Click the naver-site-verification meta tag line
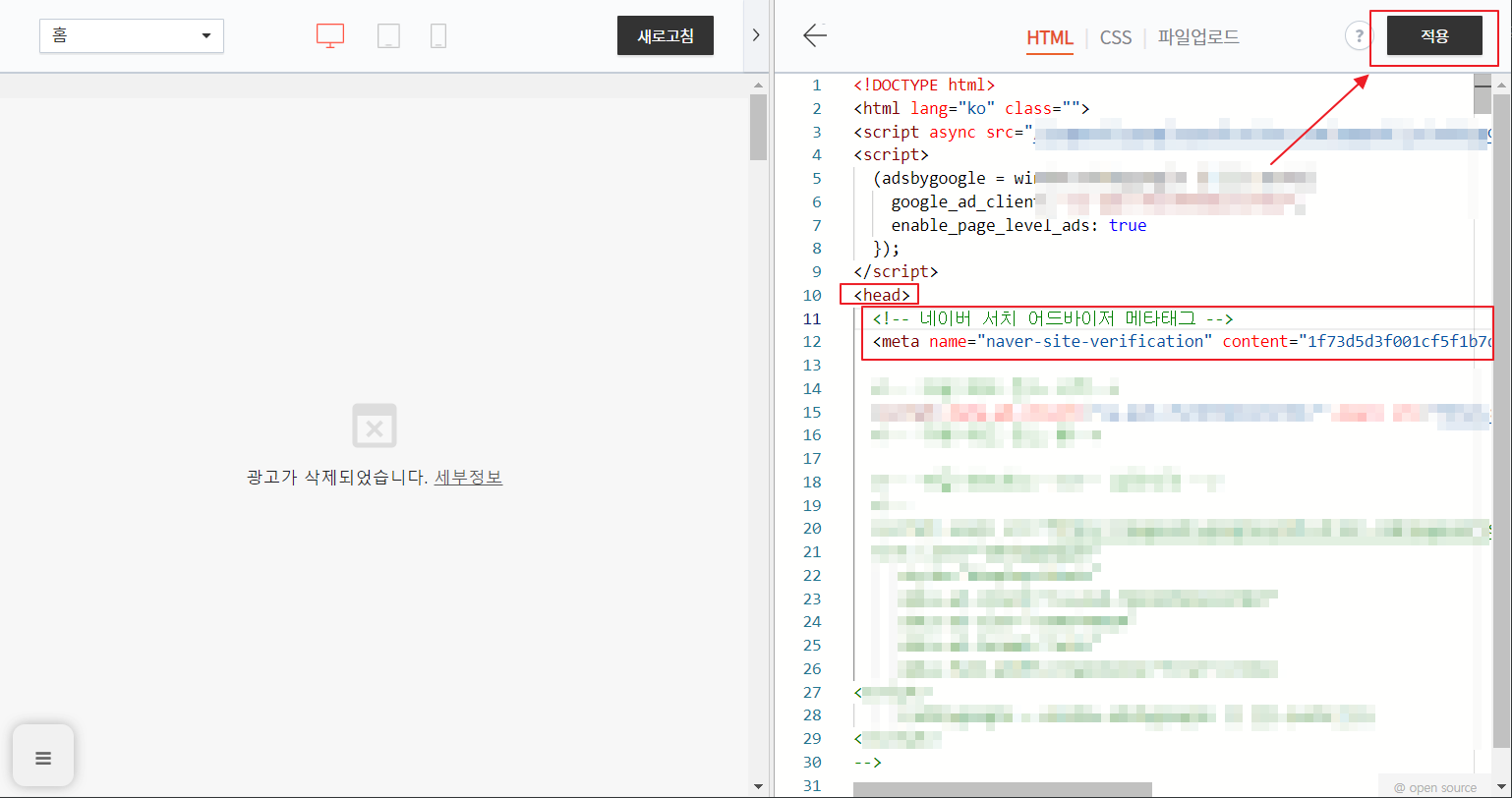The image size is (1512, 798). click(1182, 342)
